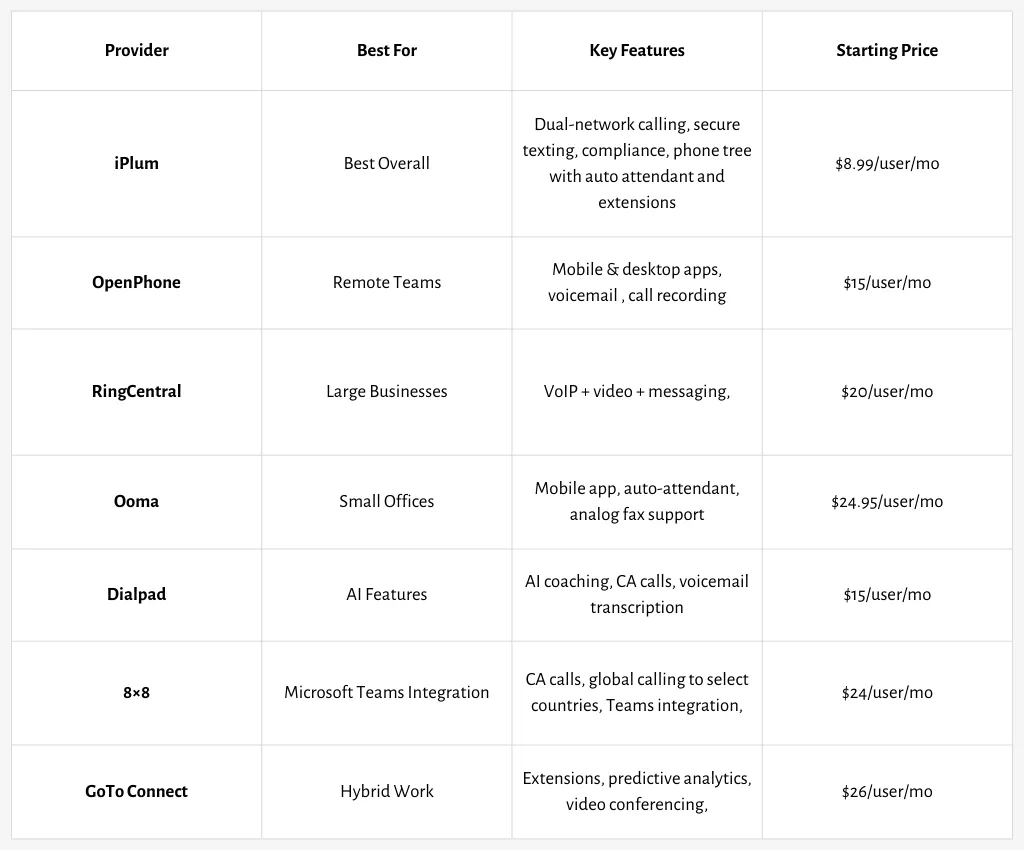Click the Best For column header
This screenshot has height=850, width=1024.
(x=387, y=50)
